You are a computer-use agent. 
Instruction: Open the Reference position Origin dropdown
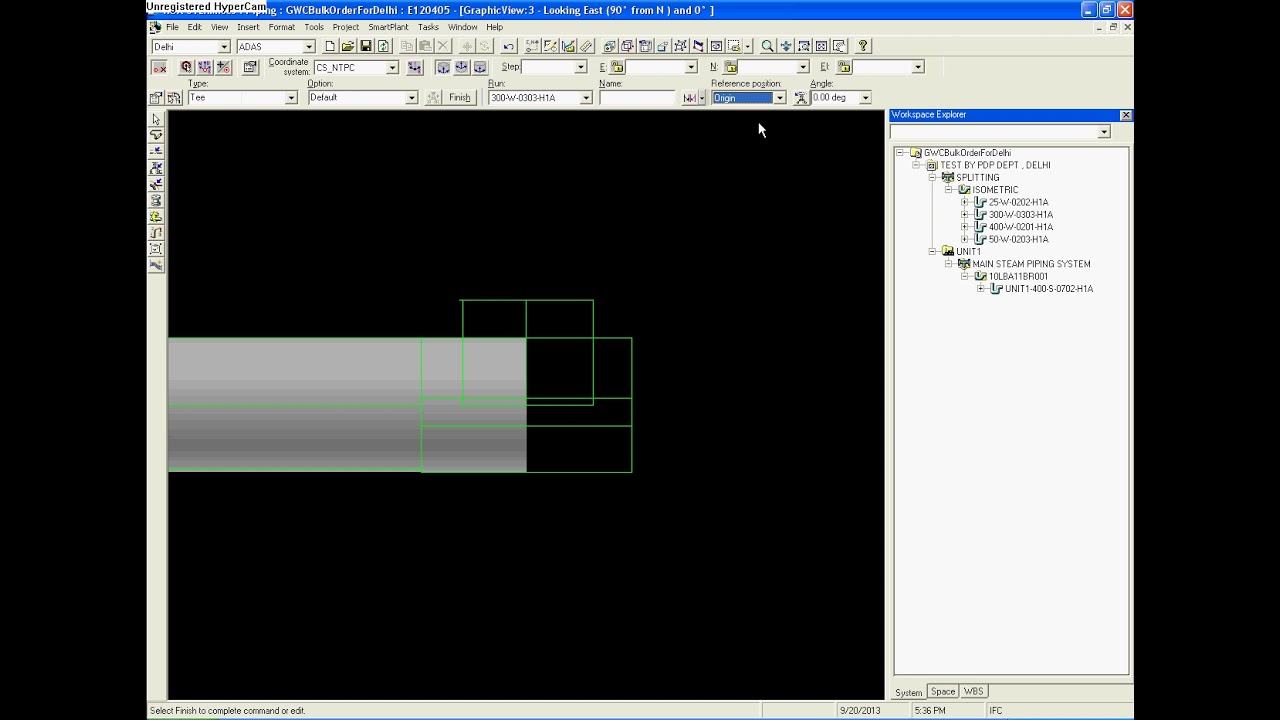(779, 98)
